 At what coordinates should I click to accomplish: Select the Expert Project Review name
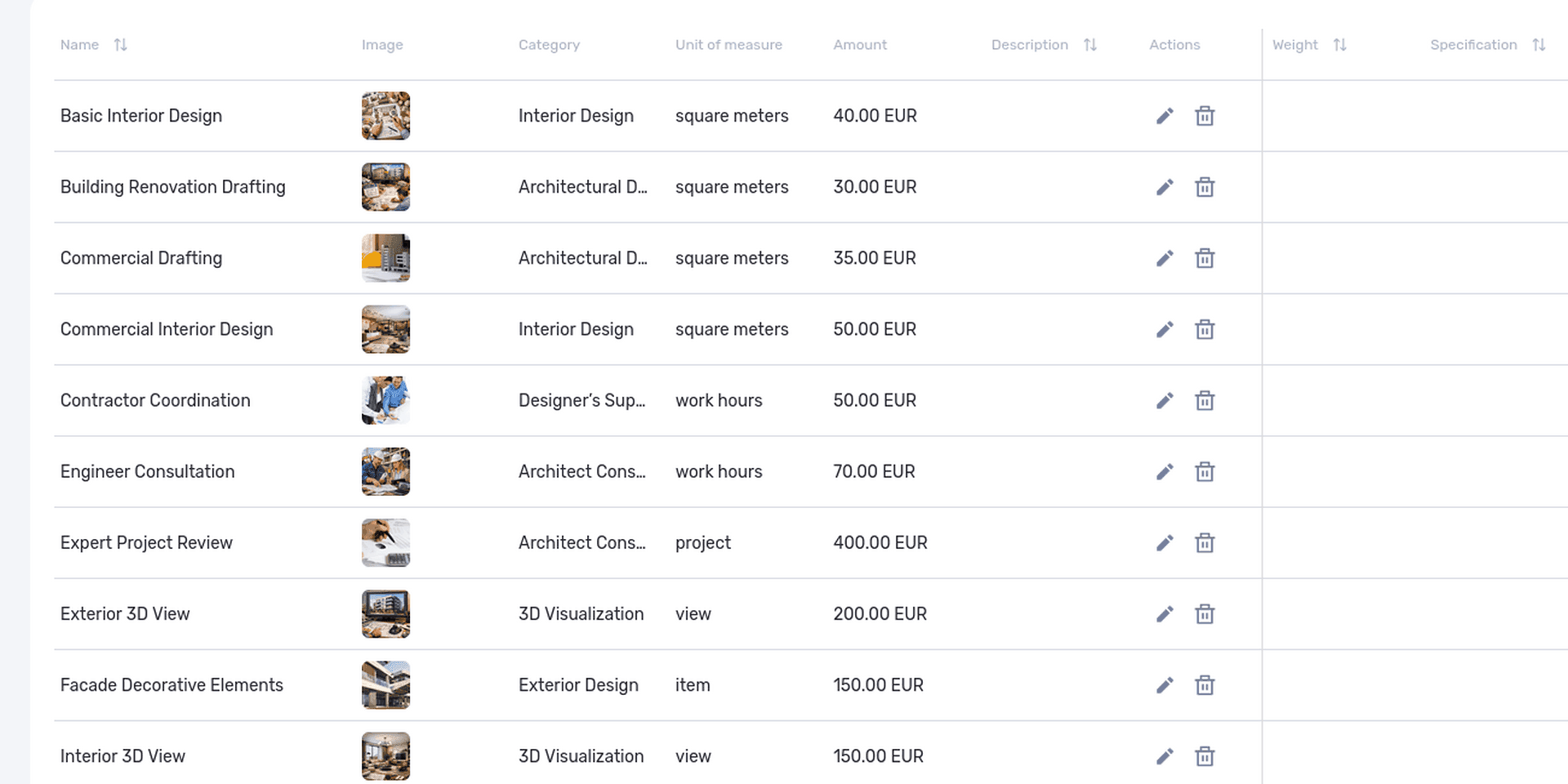[x=146, y=542]
